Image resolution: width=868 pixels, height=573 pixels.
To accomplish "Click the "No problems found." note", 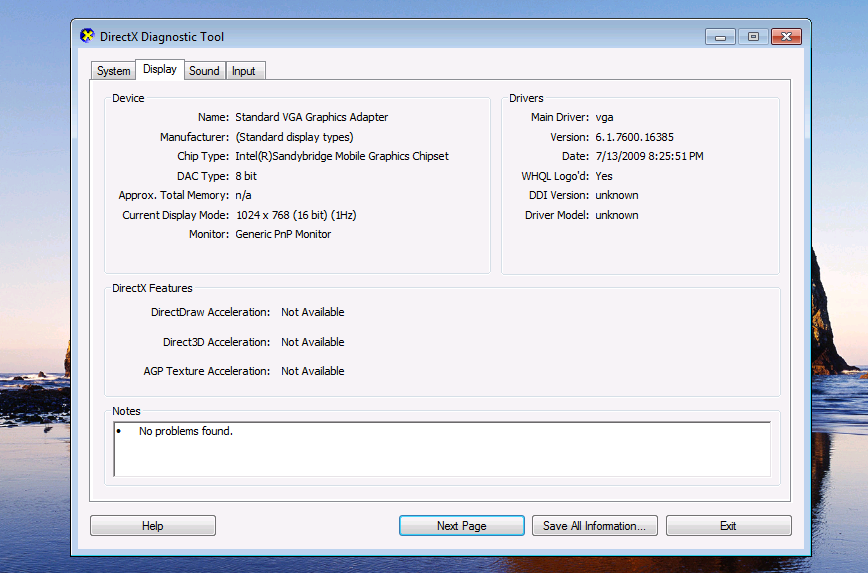I will tap(186, 431).
